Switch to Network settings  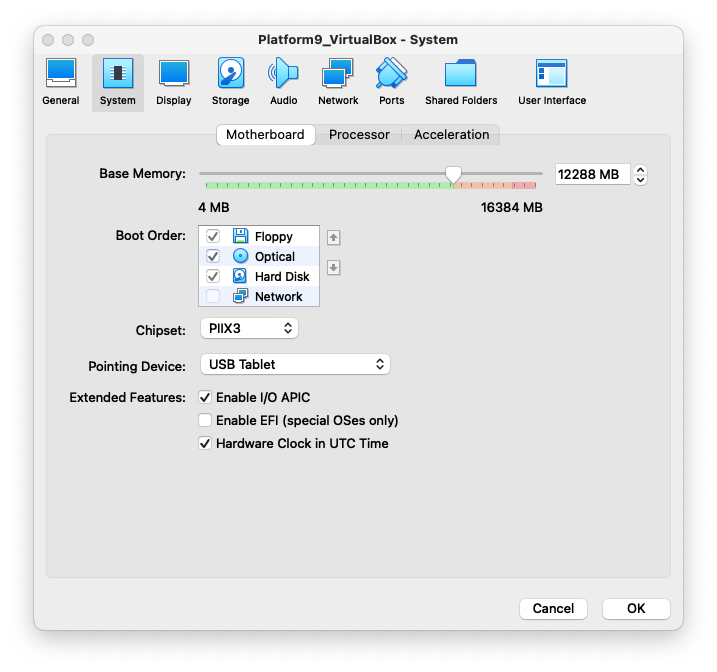(x=338, y=82)
